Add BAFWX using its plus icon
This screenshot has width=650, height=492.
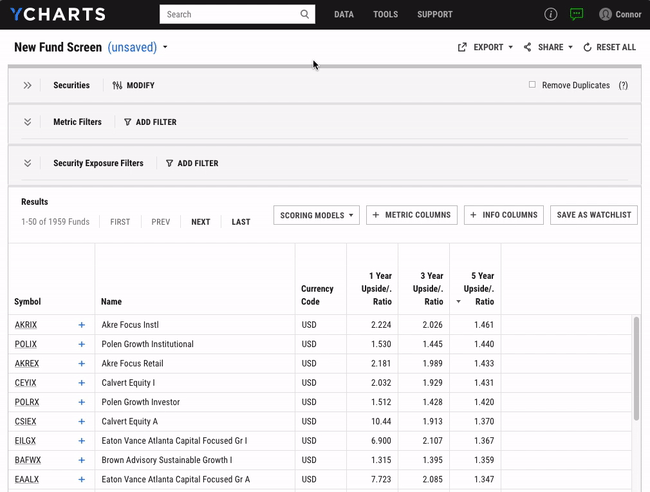[82, 460]
